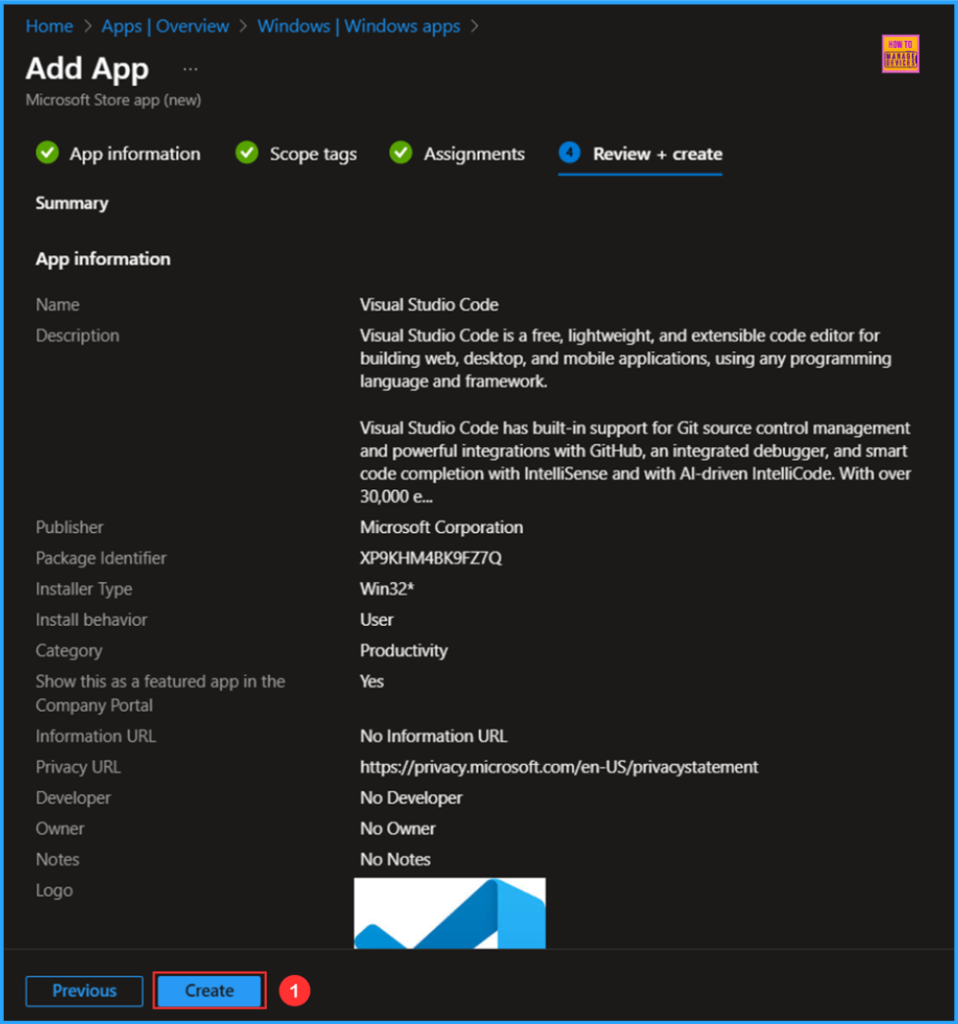Click the Privacy URL label
The height and width of the screenshot is (1024, 958).
pyautogui.click(x=78, y=767)
